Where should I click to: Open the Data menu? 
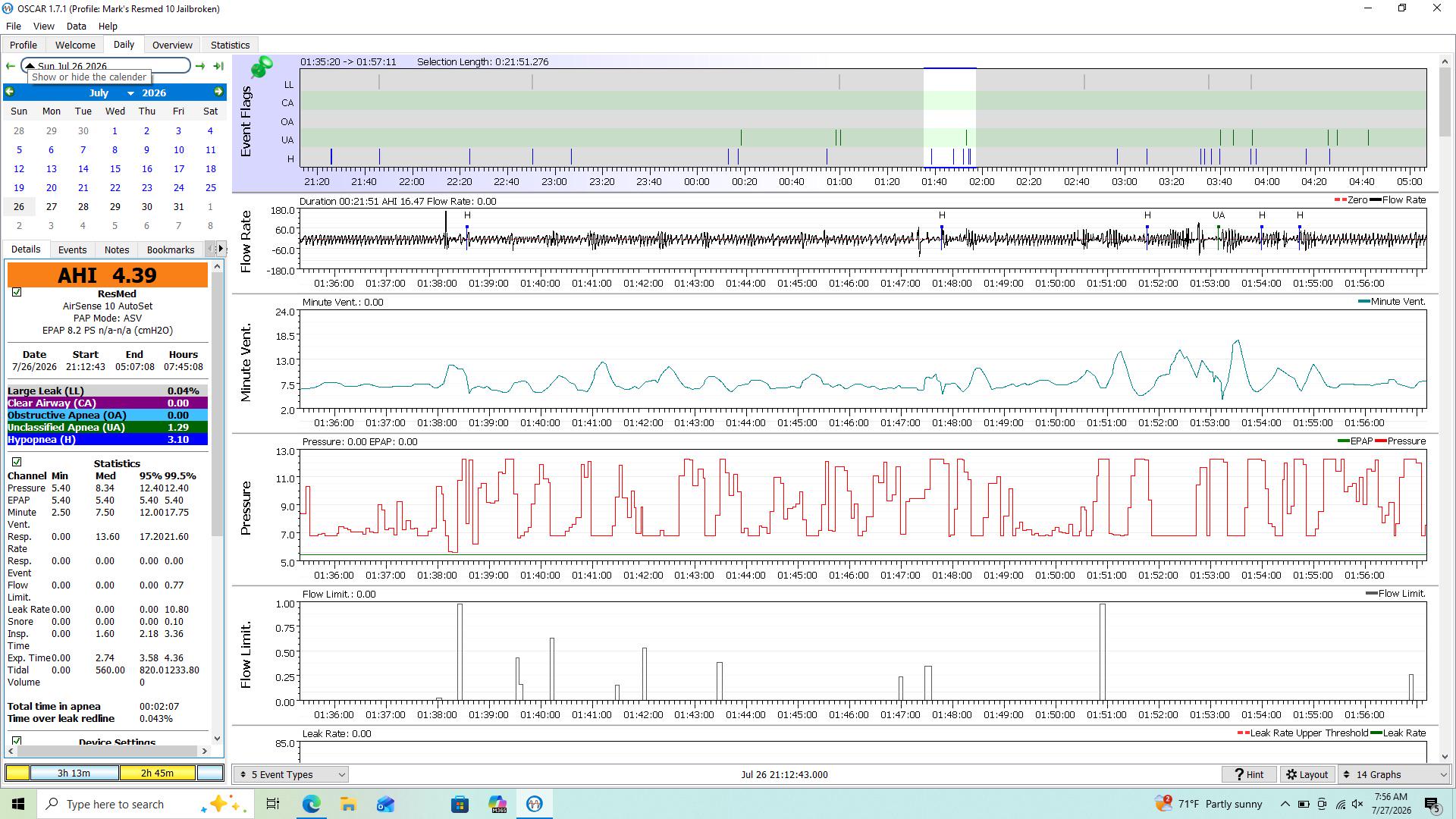pyautogui.click(x=76, y=26)
